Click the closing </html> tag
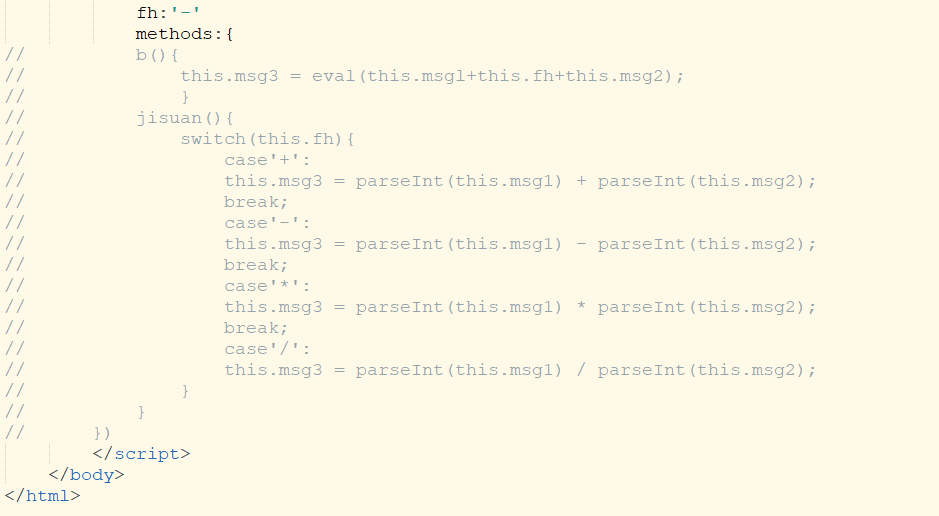Screen dimensions: 939x516 (42, 495)
